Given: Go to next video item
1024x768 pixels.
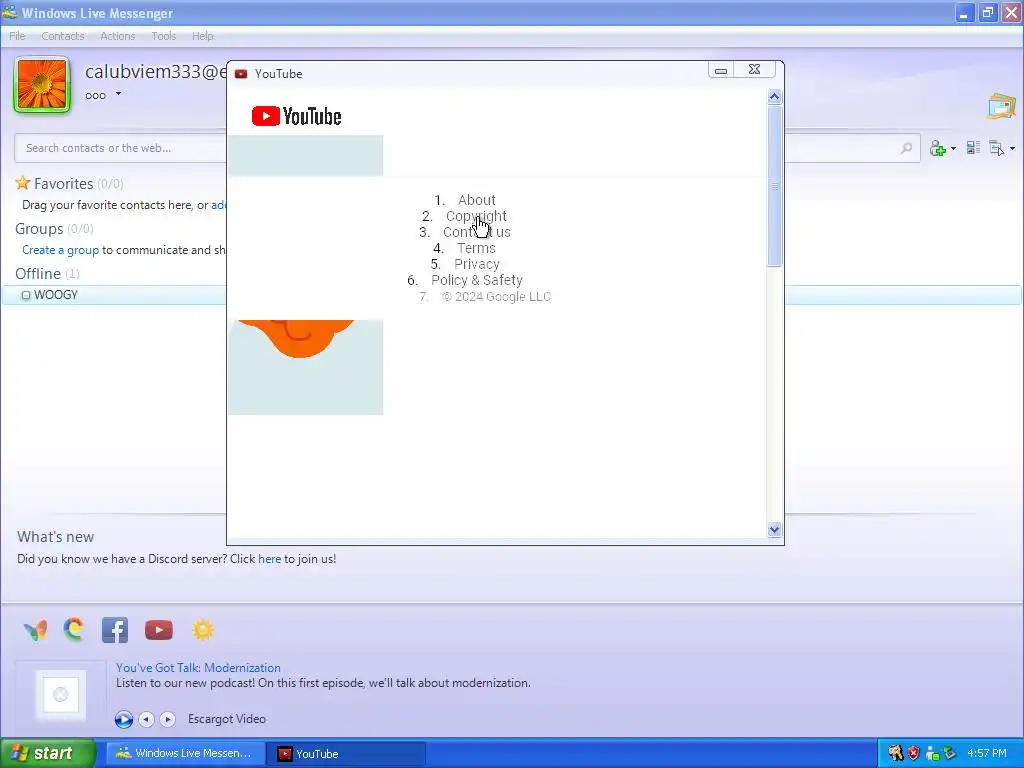Looking at the screenshot, I should click(168, 719).
